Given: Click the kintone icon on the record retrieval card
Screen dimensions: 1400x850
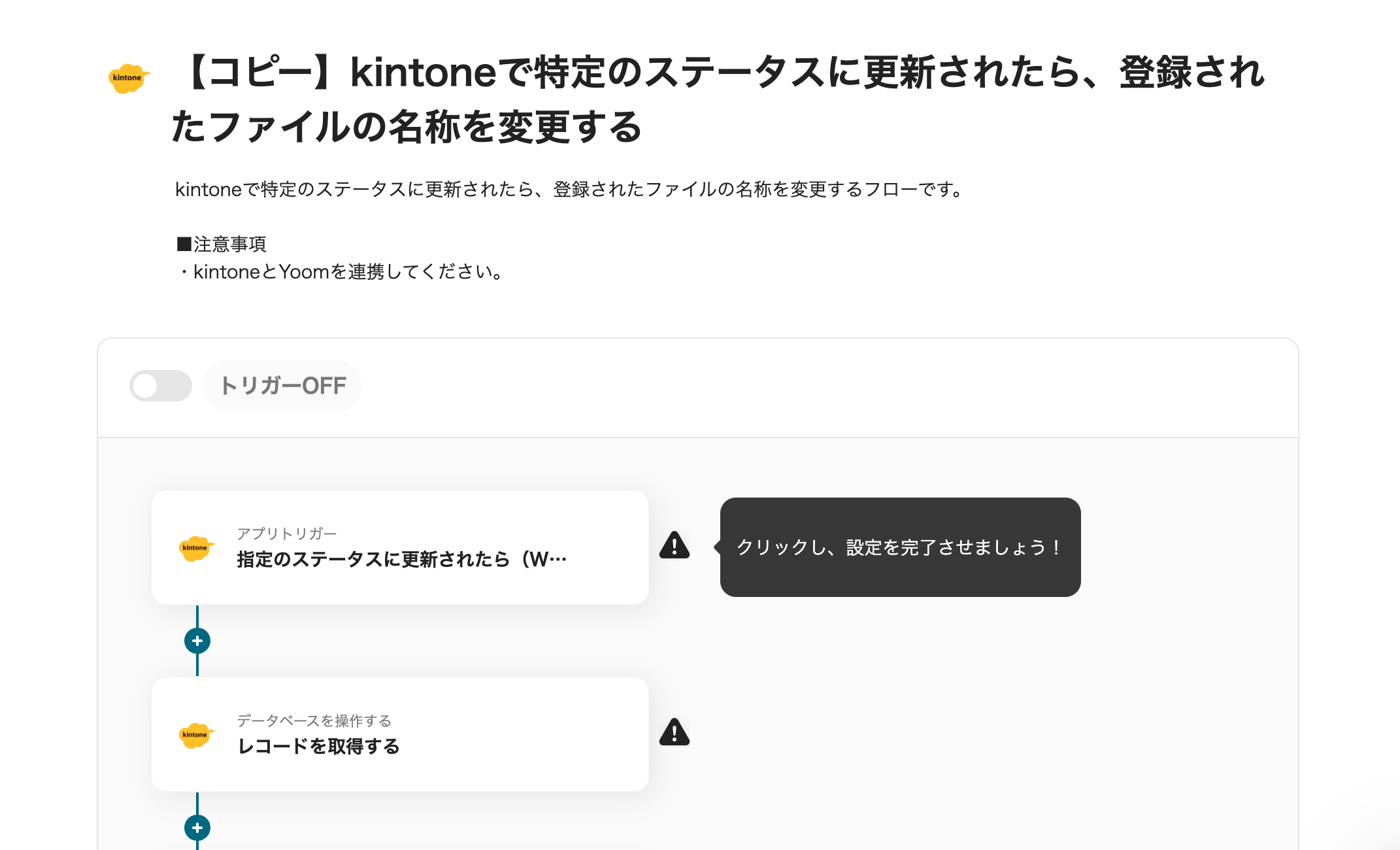Looking at the screenshot, I should (195, 734).
